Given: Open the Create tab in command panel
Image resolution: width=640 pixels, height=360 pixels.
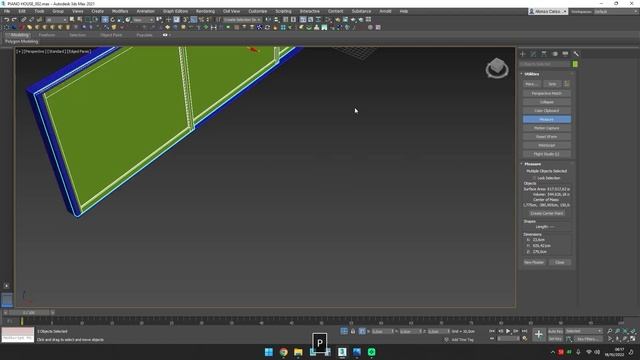Looking at the screenshot, I should pyautogui.click(x=523, y=54).
